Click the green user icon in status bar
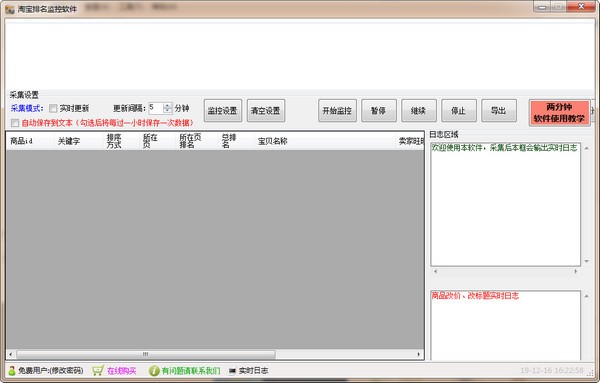The width and height of the screenshot is (600, 383). [12, 370]
